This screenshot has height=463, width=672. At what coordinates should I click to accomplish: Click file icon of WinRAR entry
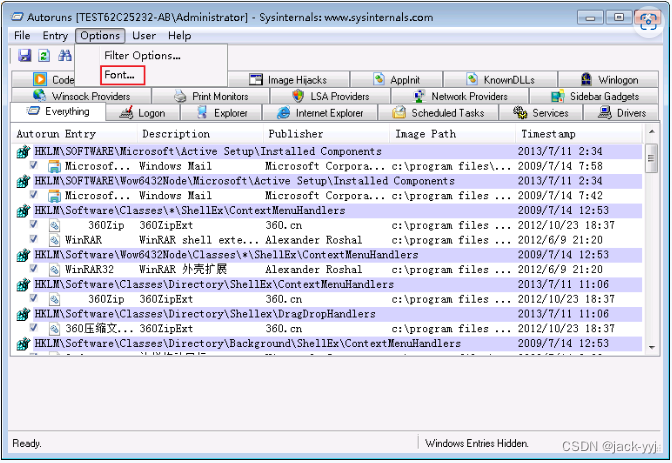[54, 240]
